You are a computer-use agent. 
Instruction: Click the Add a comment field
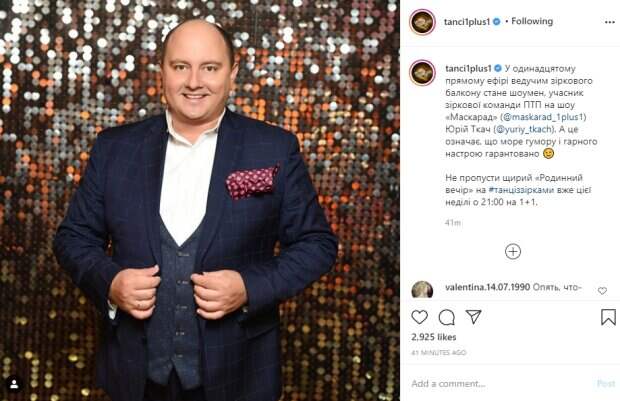(x=500, y=384)
